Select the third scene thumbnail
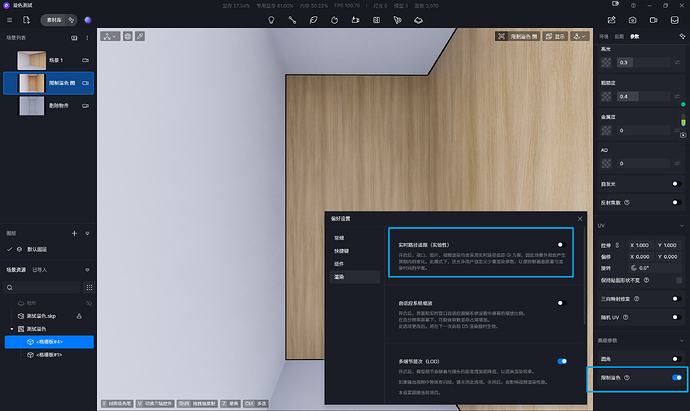This screenshot has height=411, width=690. (31, 106)
